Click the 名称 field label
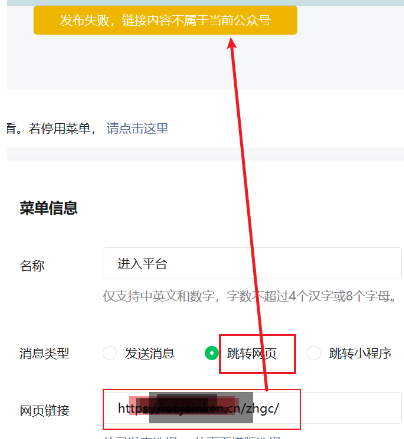Image resolution: width=404 pixels, height=439 pixels. click(32, 266)
